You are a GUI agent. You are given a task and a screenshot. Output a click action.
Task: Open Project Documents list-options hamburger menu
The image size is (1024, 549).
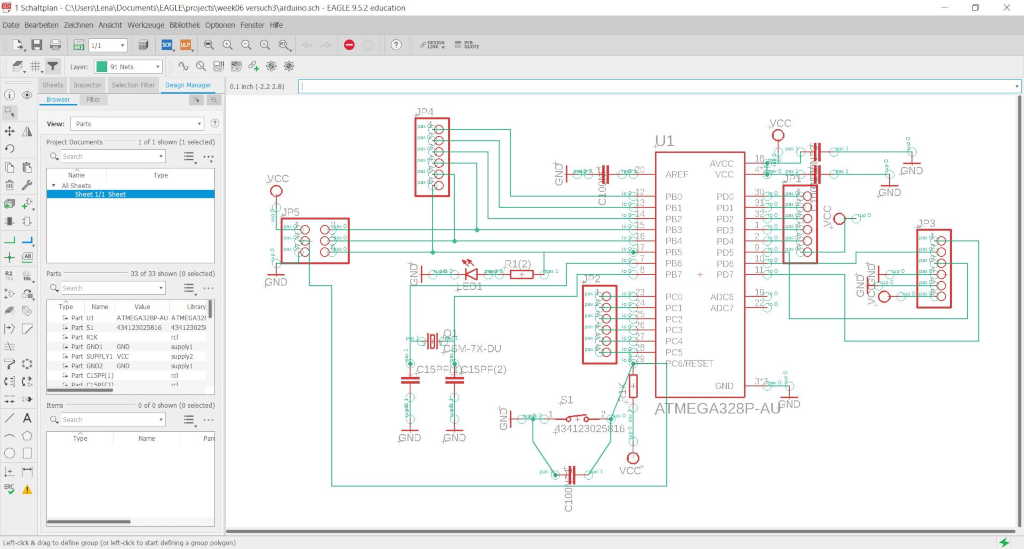(x=189, y=157)
